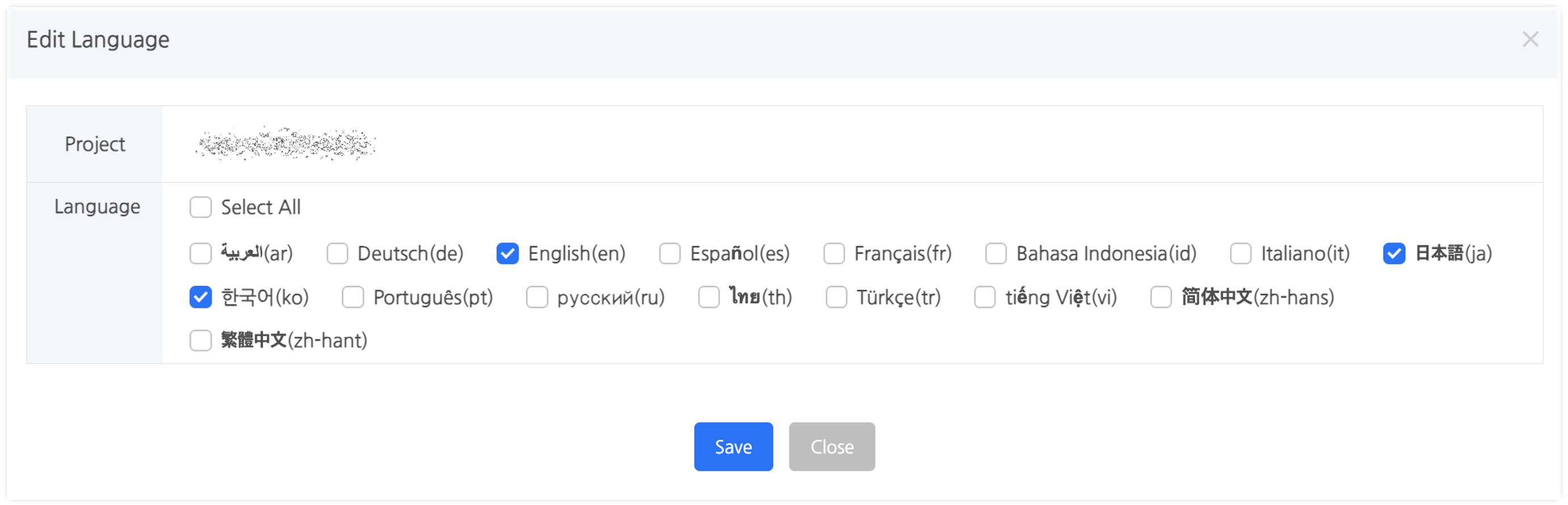Enable the Thai (th) checkbox
This screenshot has width=1568, height=505.
(x=708, y=297)
